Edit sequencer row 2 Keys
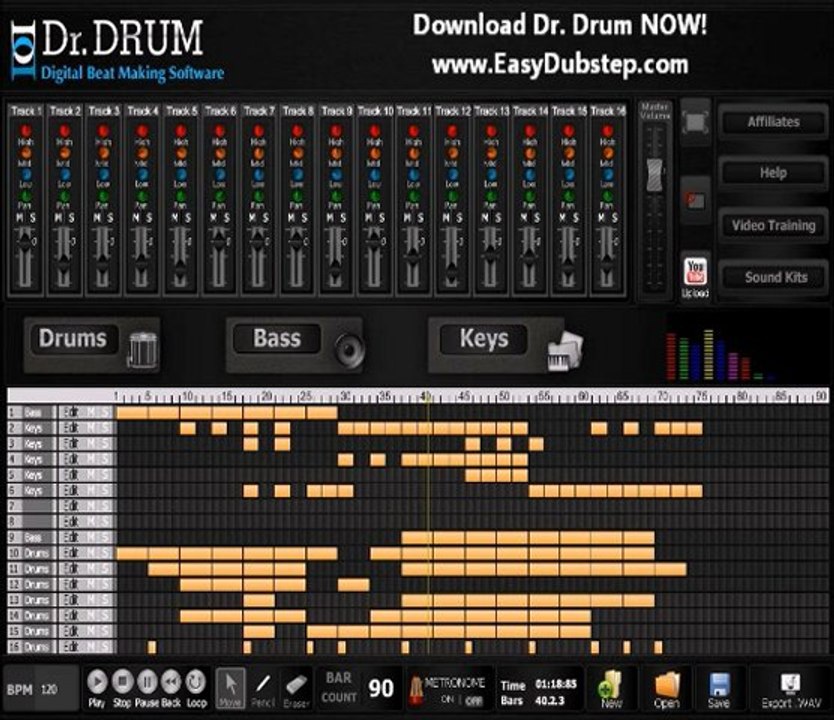 (x=71, y=428)
